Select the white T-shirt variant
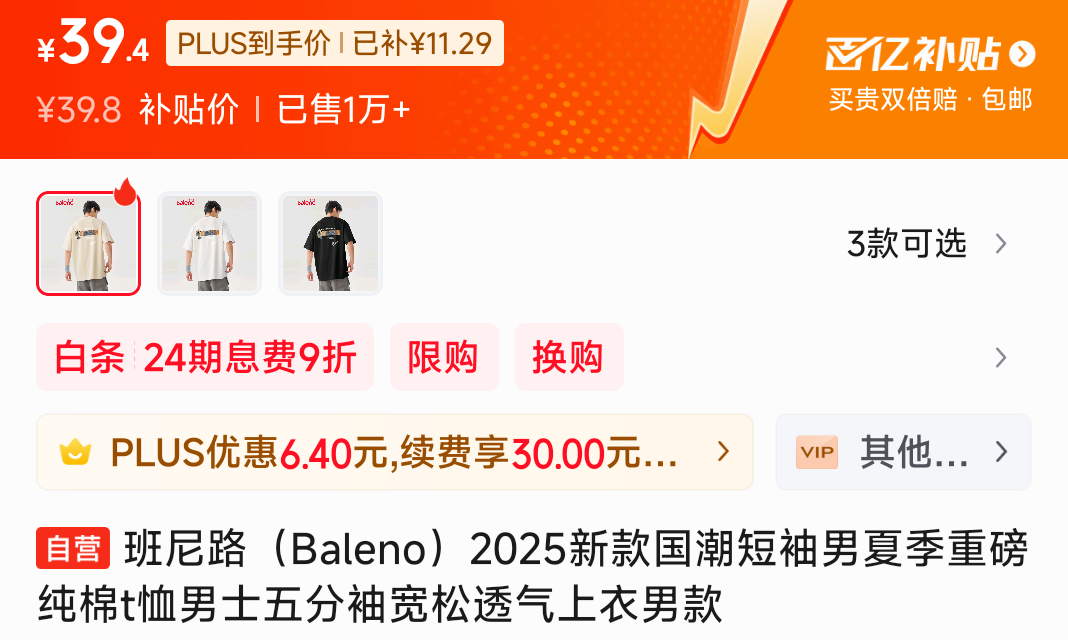This screenshot has height=640, width=1068. coord(209,244)
